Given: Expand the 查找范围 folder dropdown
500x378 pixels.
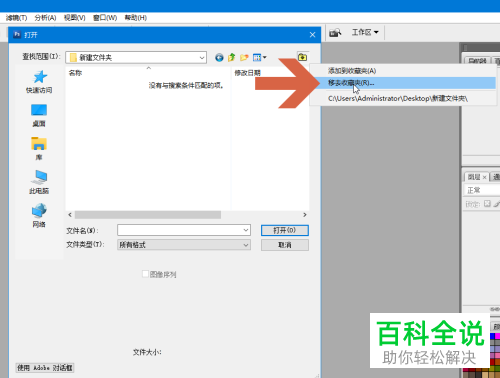Looking at the screenshot, I should coord(202,58).
